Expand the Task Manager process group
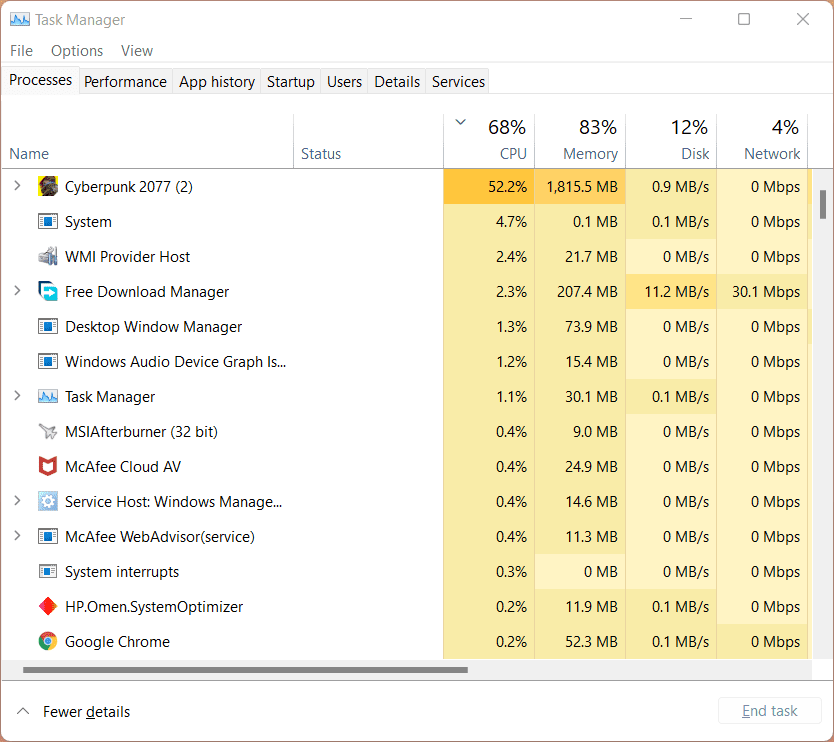Image resolution: width=834 pixels, height=742 pixels. click(18, 396)
